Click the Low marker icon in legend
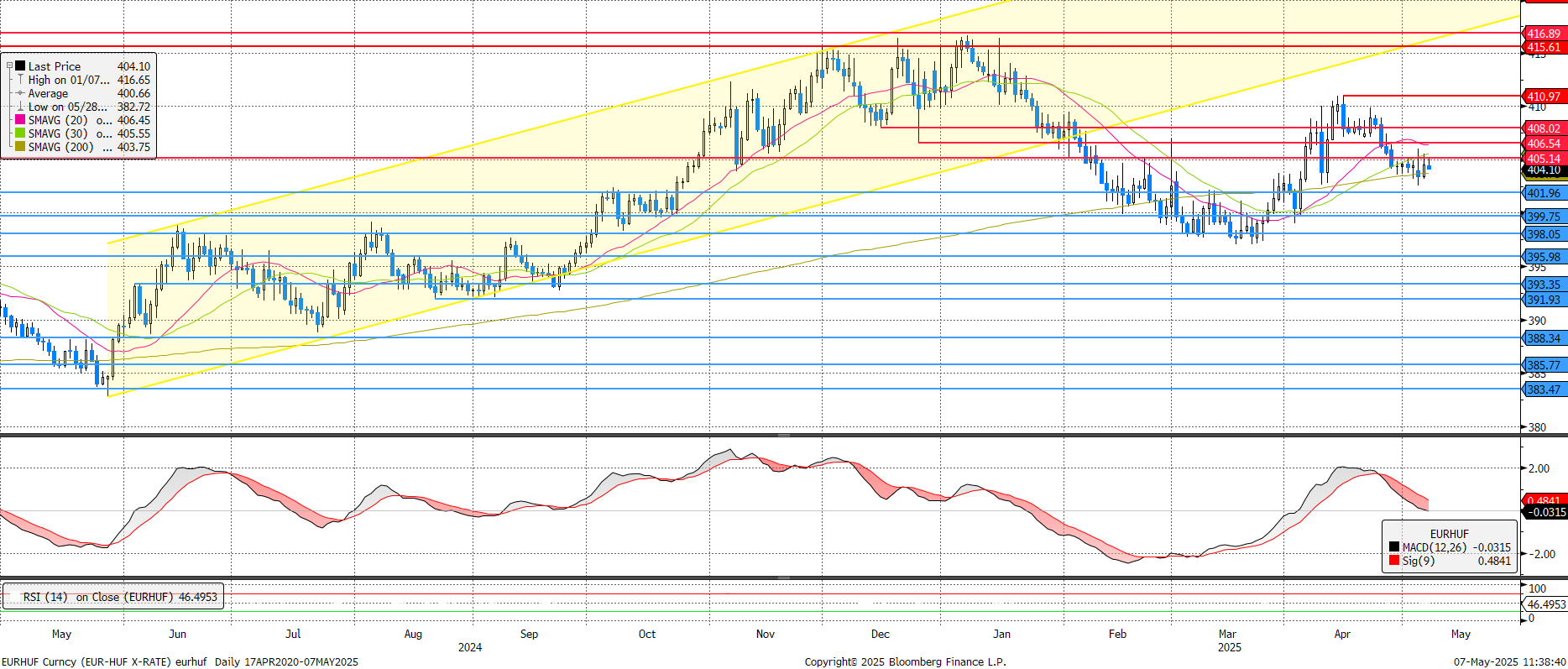The width and height of the screenshot is (1568, 669). [x=20, y=107]
